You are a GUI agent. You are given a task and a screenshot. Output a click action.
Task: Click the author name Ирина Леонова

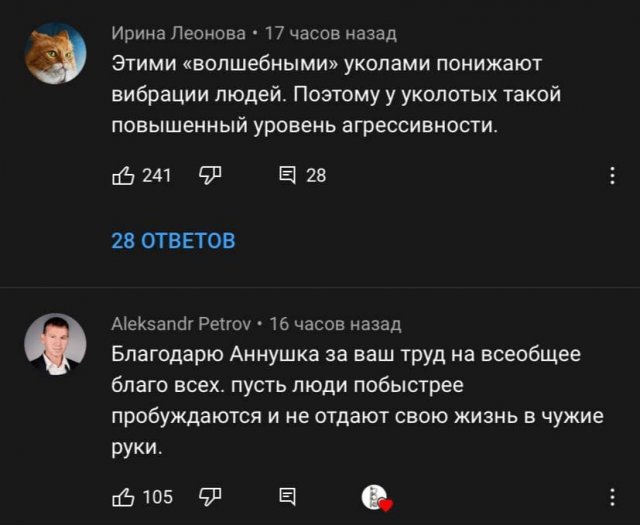point(178,34)
